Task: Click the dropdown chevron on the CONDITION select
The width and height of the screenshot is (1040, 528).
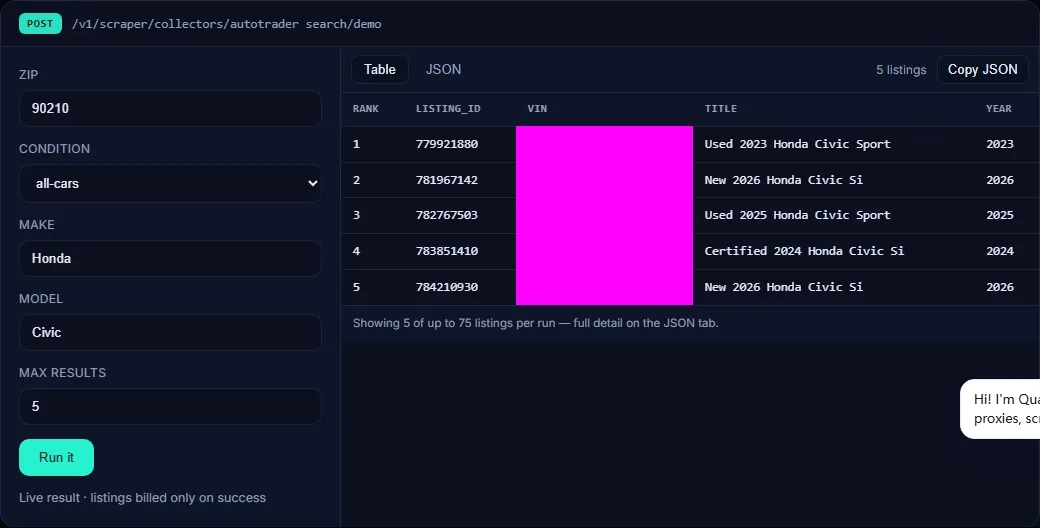Action: click(312, 183)
